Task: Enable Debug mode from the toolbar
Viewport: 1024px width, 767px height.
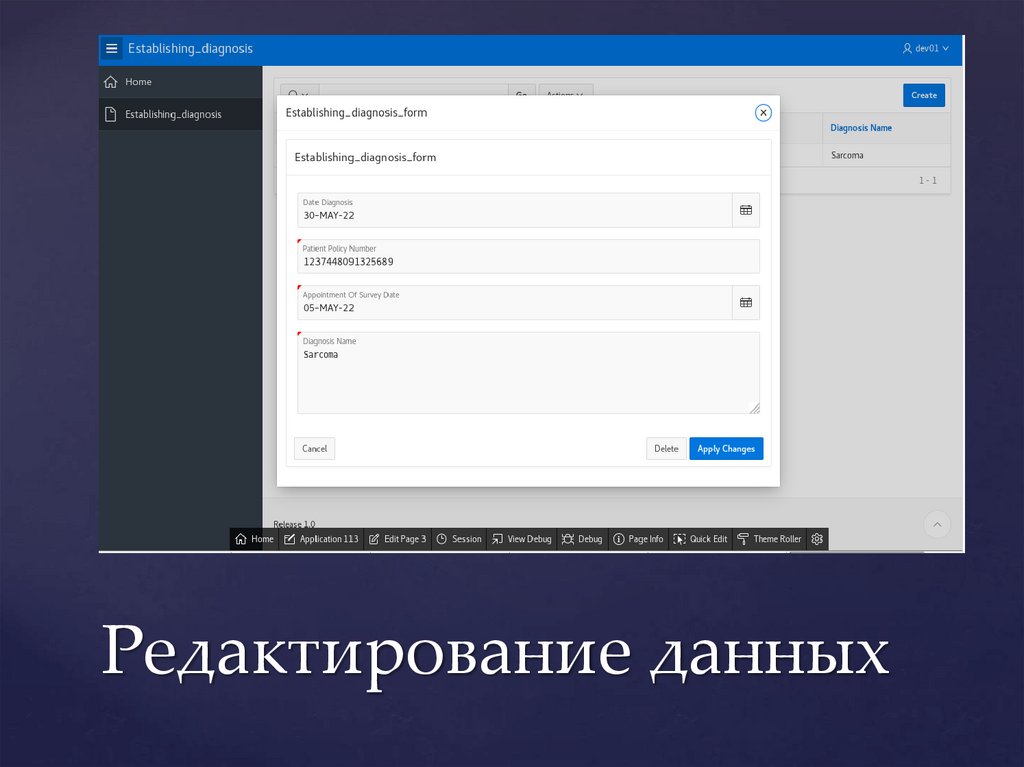Action: [x=581, y=539]
